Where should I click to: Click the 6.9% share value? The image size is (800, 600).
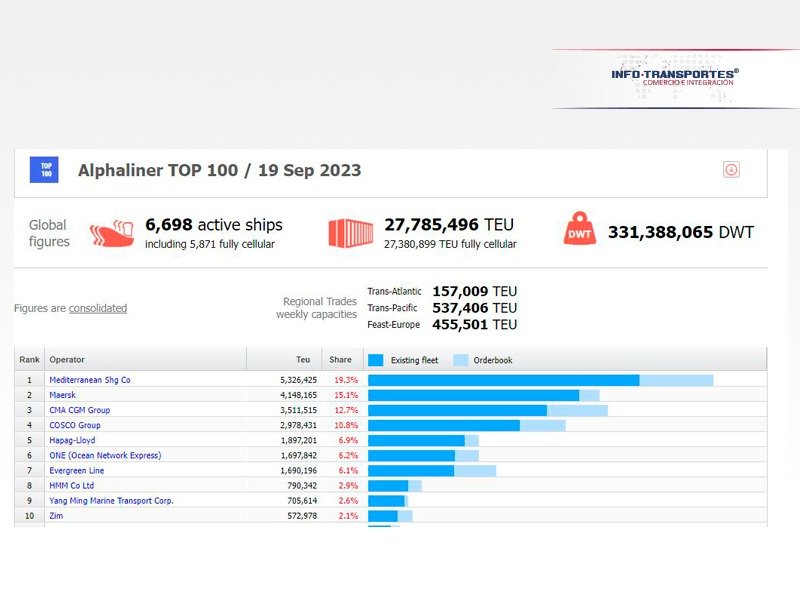(348, 440)
